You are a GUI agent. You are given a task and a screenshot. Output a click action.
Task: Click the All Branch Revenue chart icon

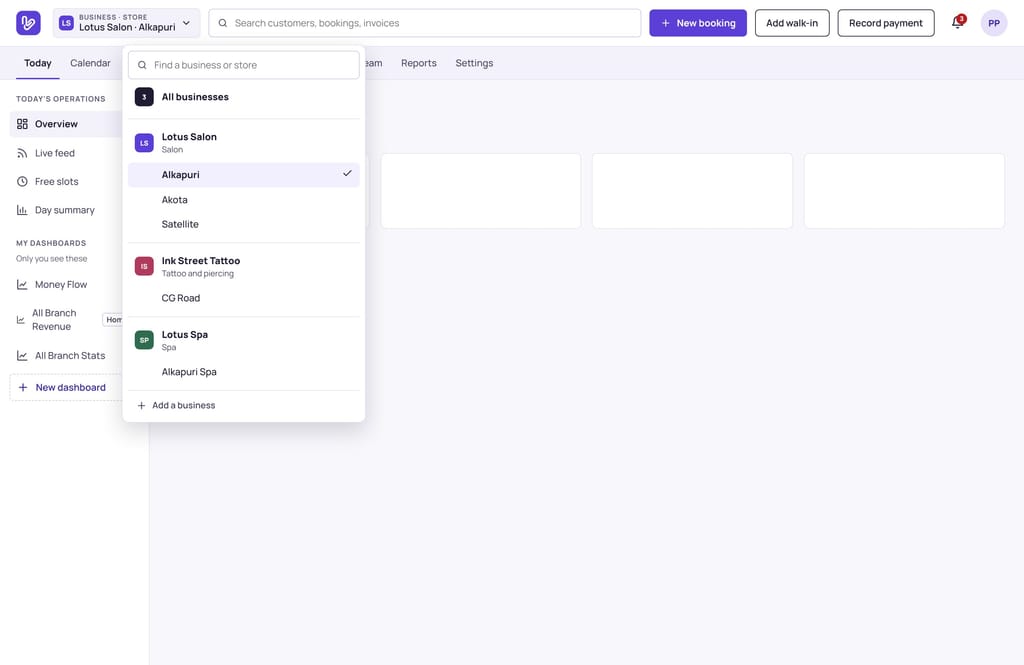pyautogui.click(x=21, y=320)
